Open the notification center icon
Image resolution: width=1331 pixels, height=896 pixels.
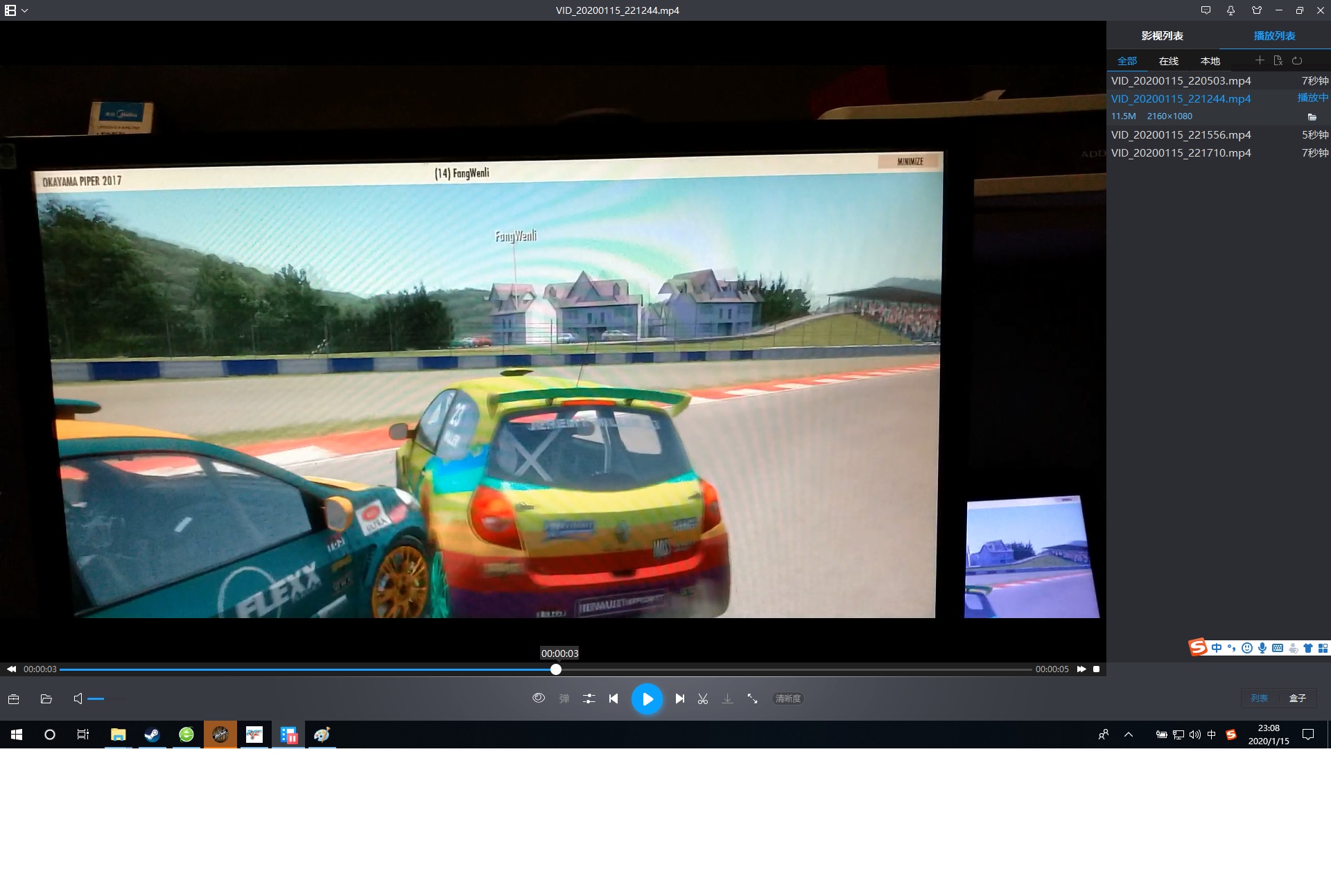click(1308, 735)
